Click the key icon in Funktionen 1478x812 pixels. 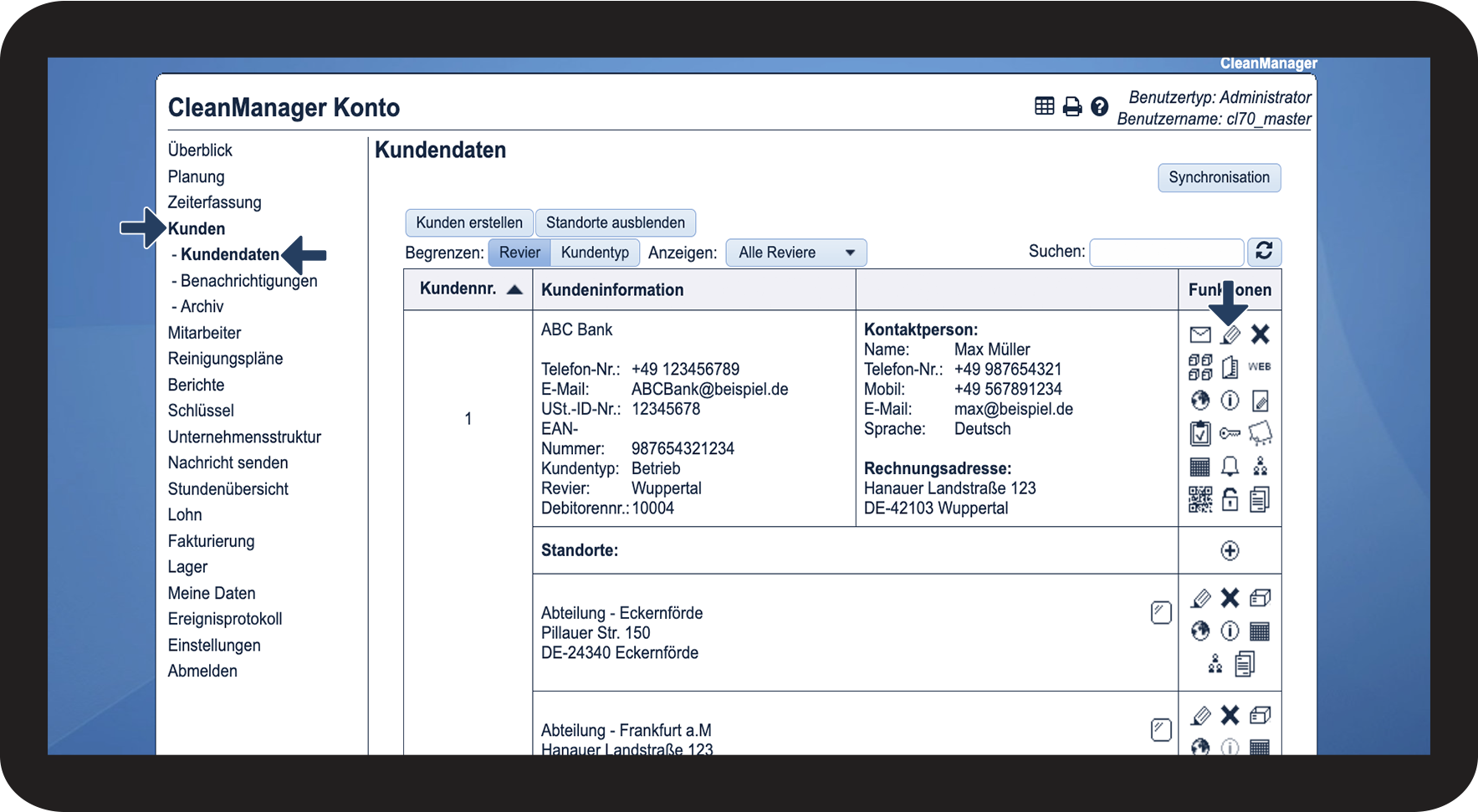click(1230, 433)
